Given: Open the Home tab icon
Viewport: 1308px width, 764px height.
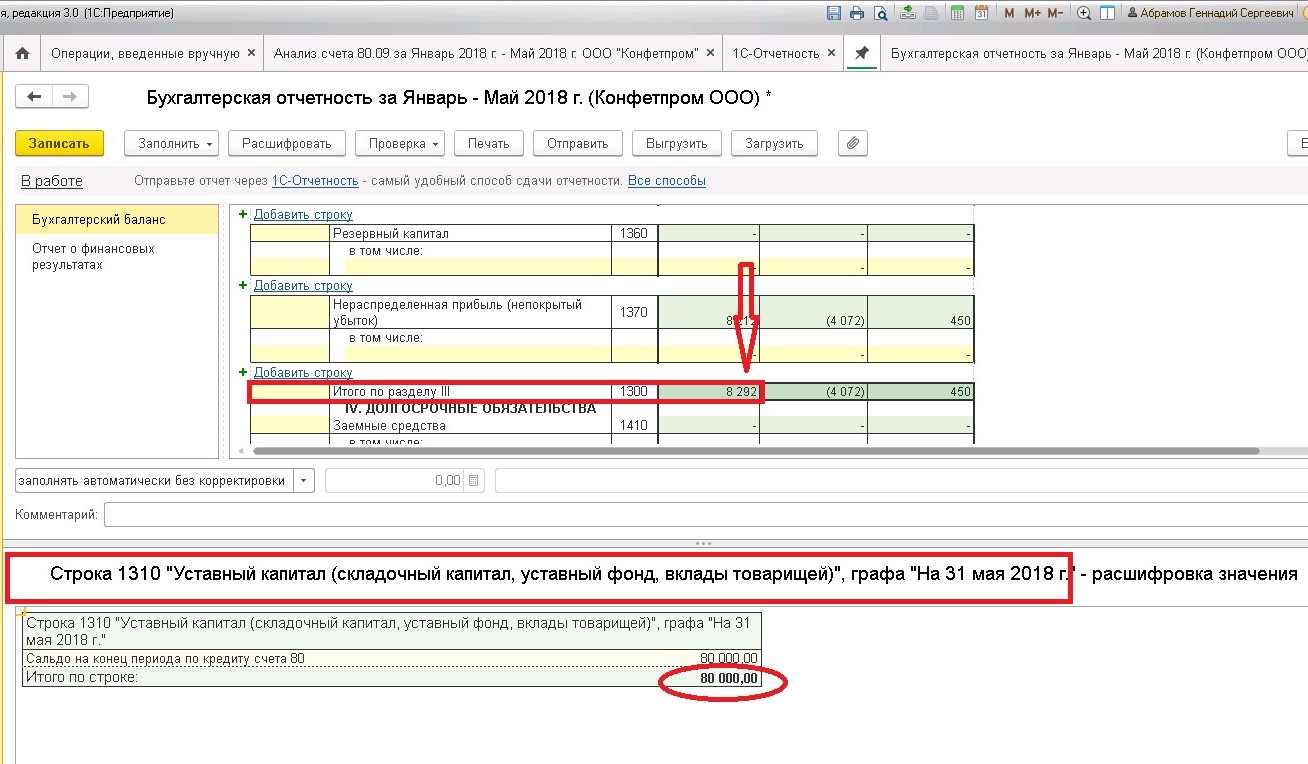Looking at the screenshot, I should tap(22, 53).
